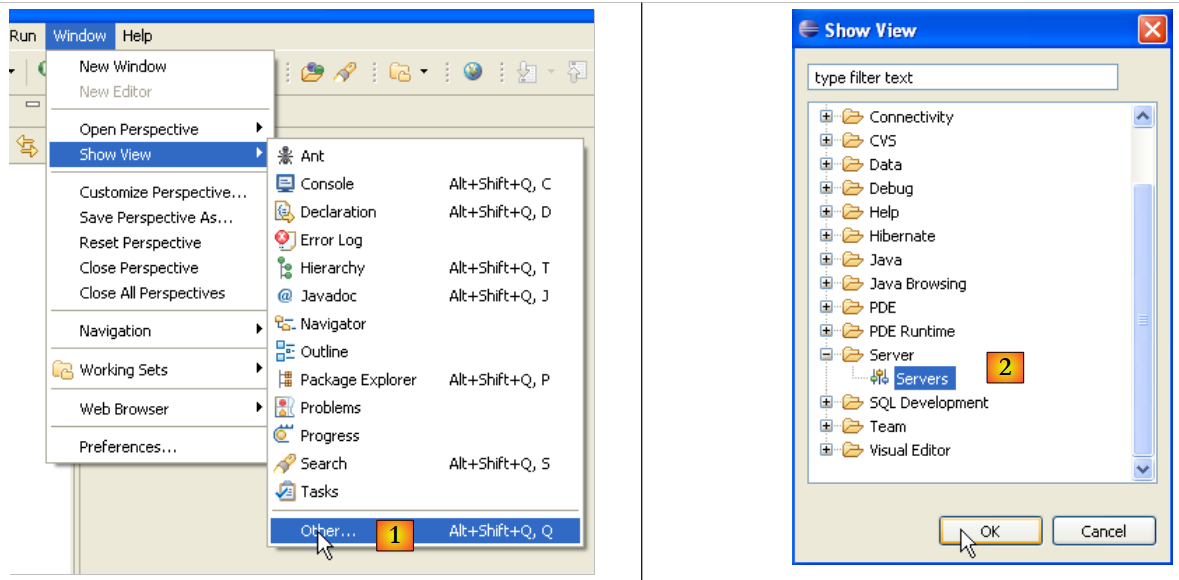Click the Tasks view icon
The width and height of the screenshot is (1179, 580).
(285, 492)
